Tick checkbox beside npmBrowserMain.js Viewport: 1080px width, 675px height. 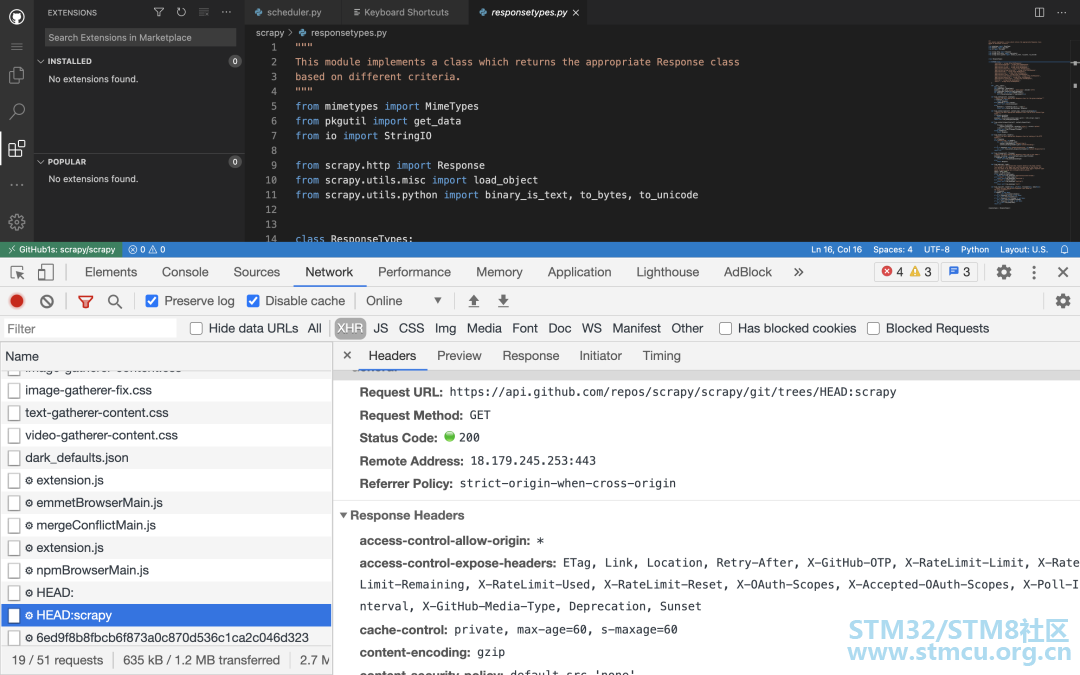coord(14,570)
